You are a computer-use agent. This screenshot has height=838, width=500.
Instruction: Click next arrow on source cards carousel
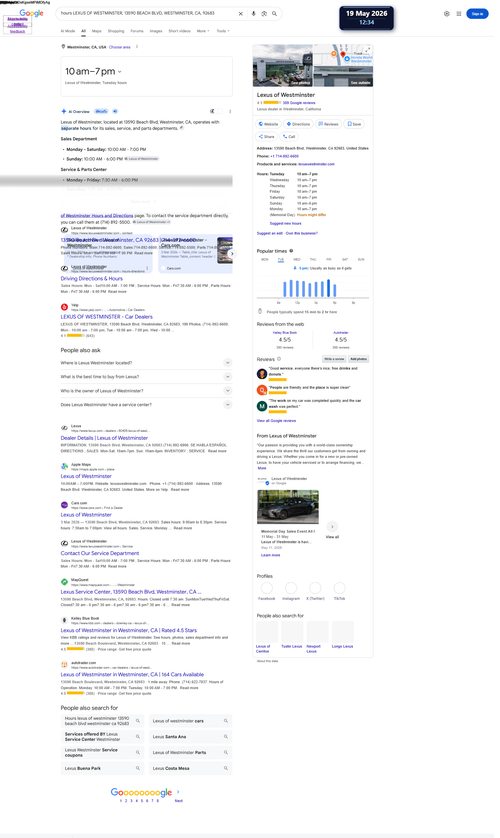click(231, 254)
